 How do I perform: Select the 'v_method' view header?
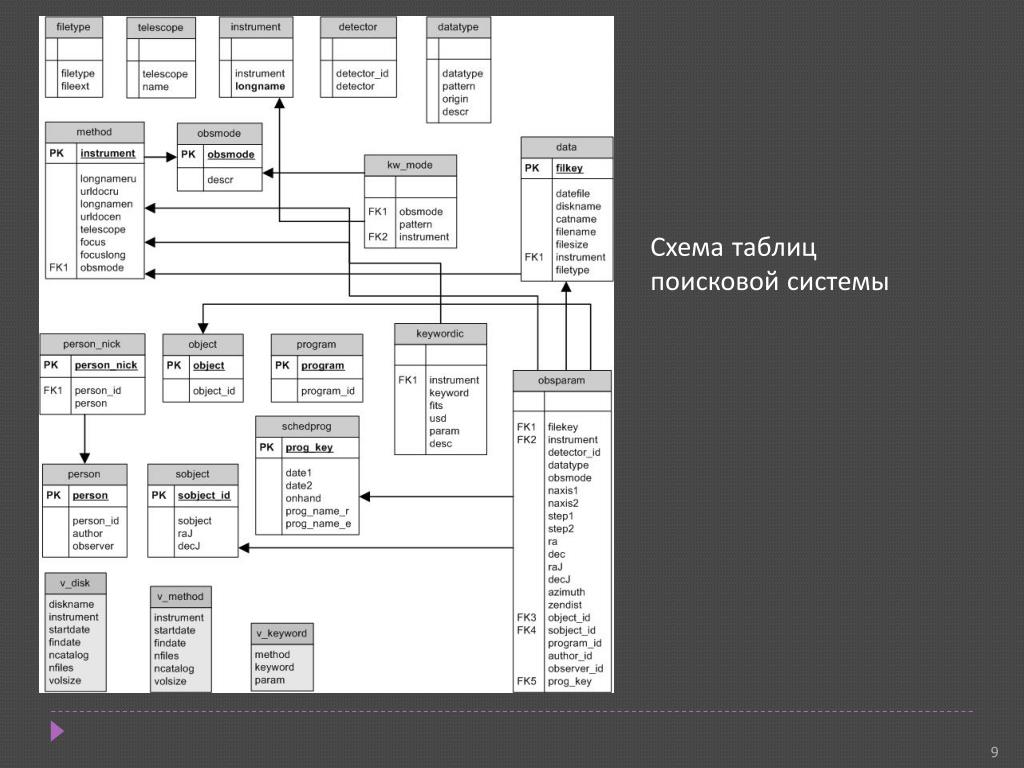(x=180, y=596)
